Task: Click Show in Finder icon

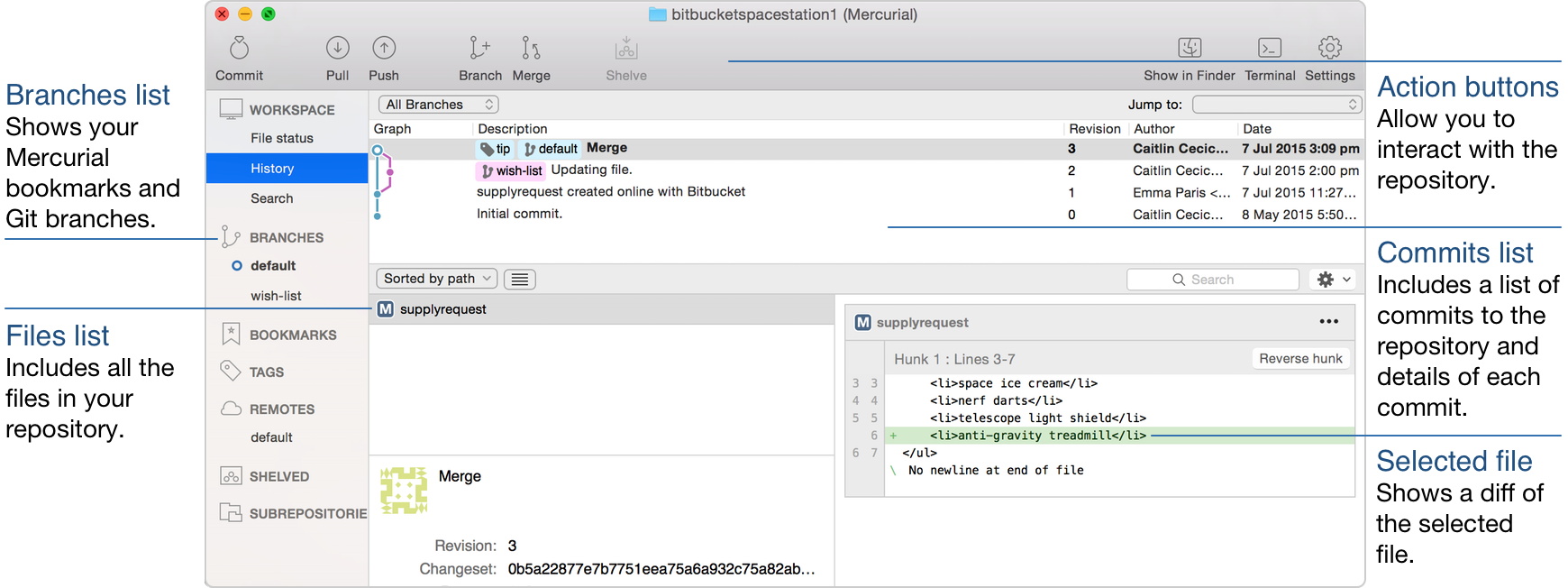Action: (1190, 48)
